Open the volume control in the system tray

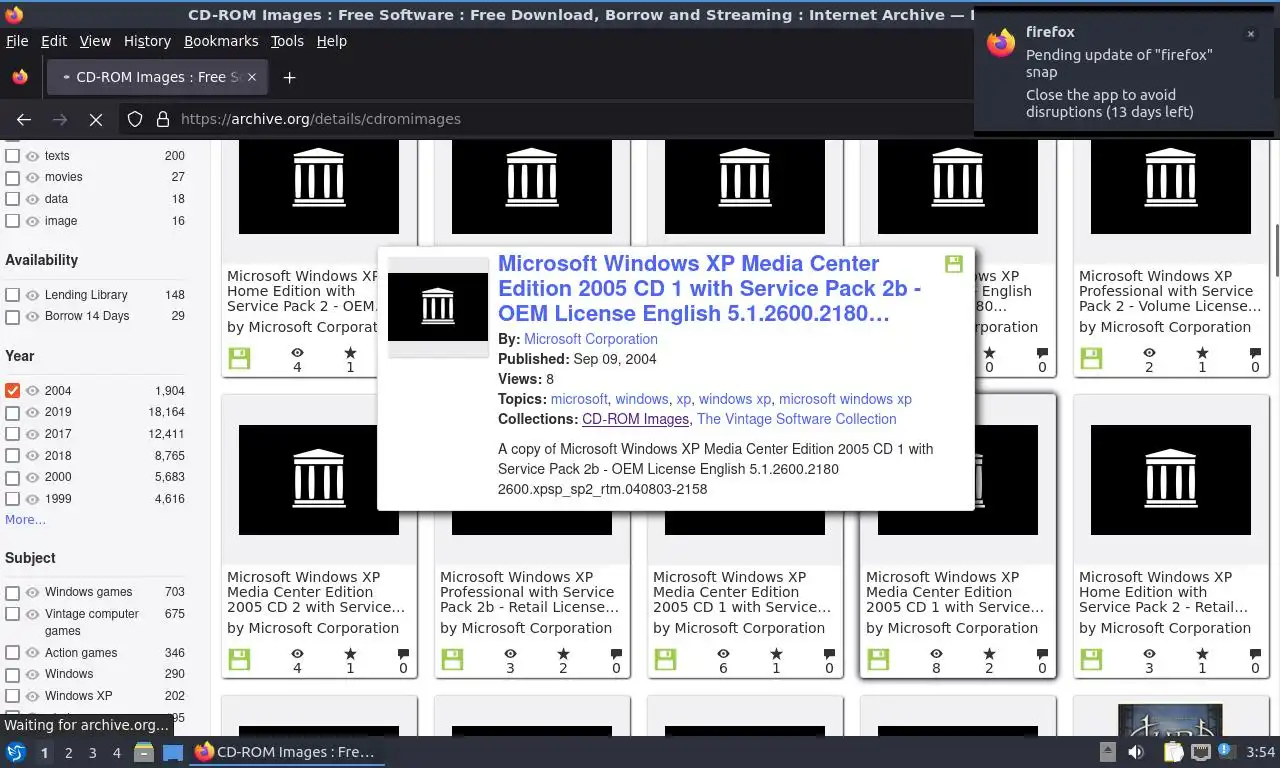coord(1136,752)
